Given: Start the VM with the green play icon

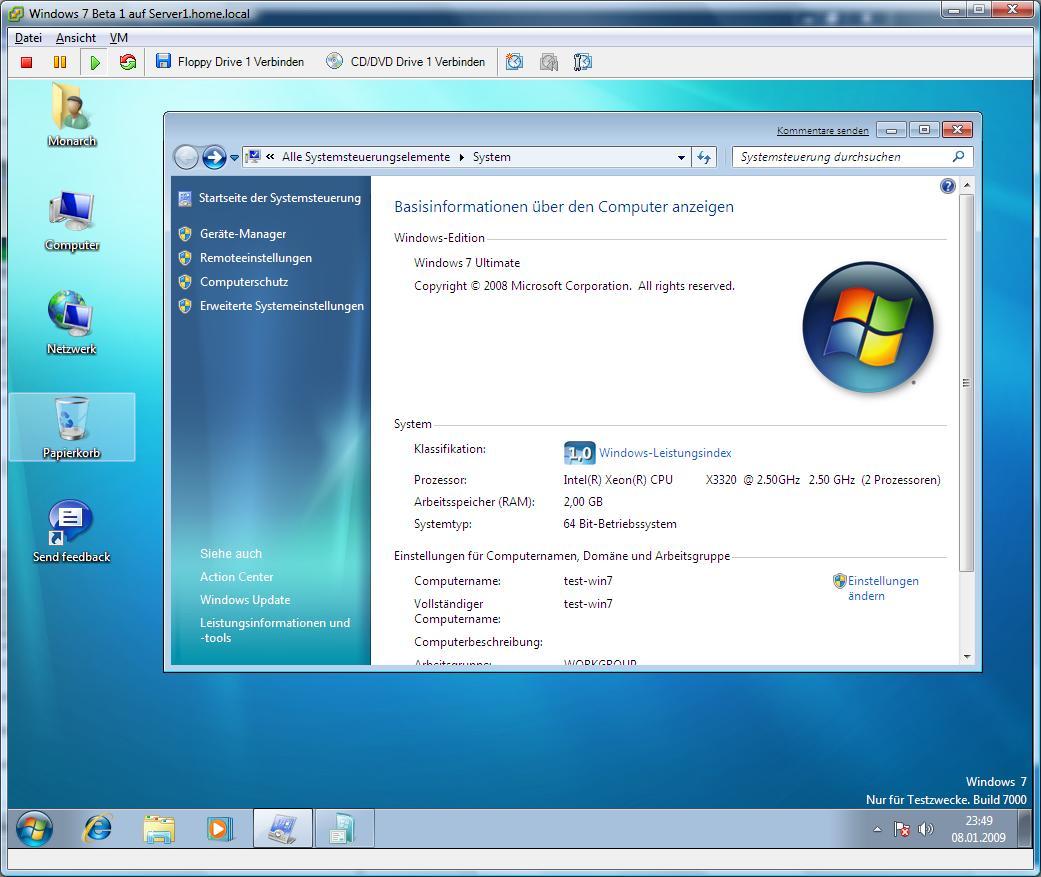Looking at the screenshot, I should [x=95, y=62].
